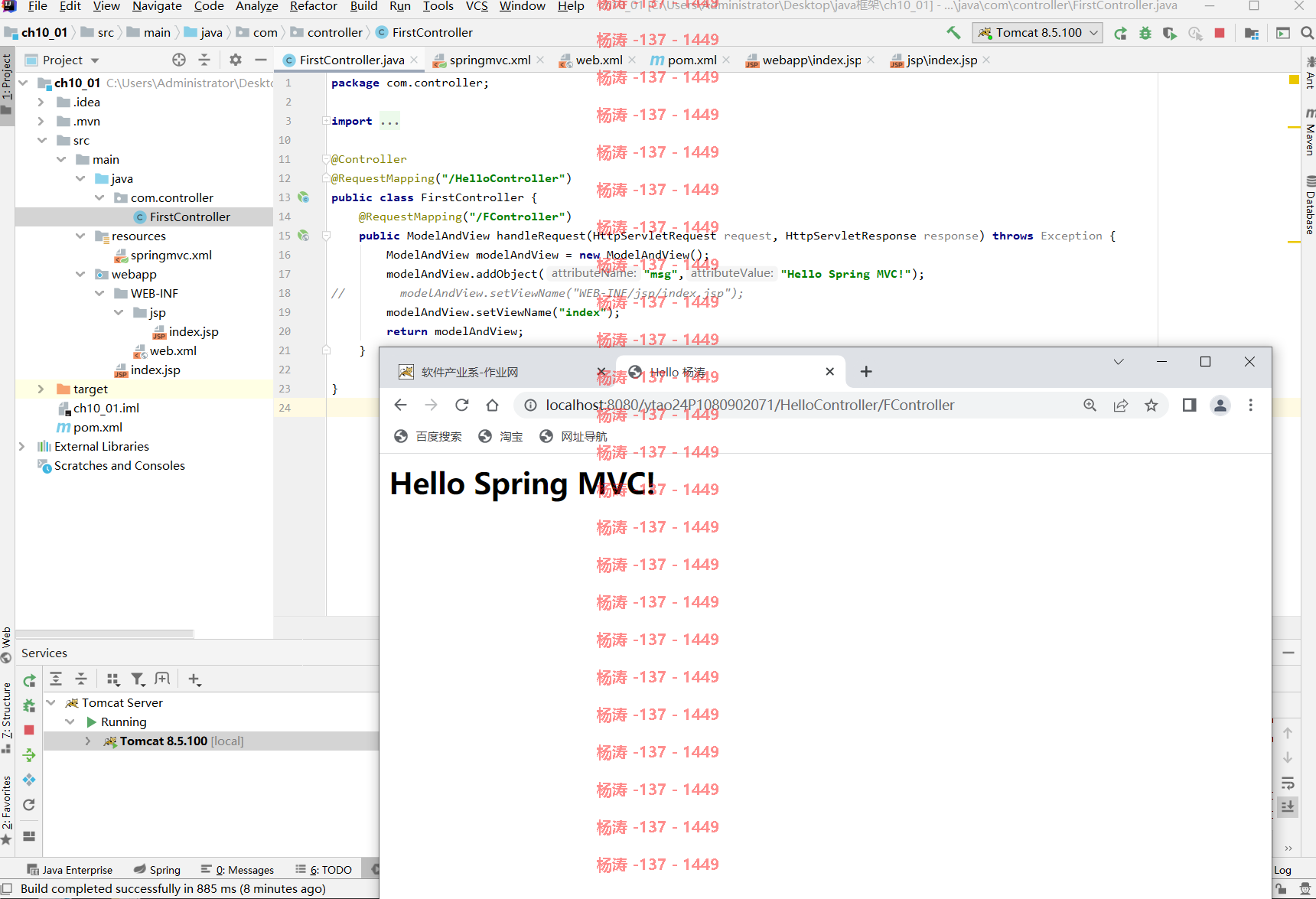This screenshot has width=1316, height=899.
Task: Collapse the resources folder
Action: 80,236
